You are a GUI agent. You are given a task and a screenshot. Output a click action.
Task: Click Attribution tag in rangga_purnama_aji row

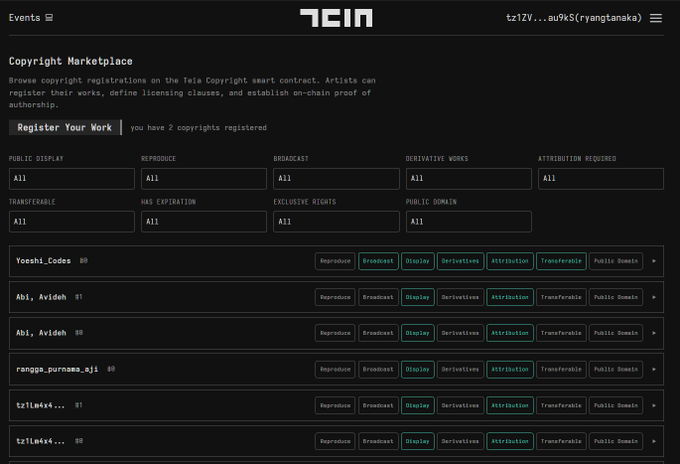tap(510, 369)
